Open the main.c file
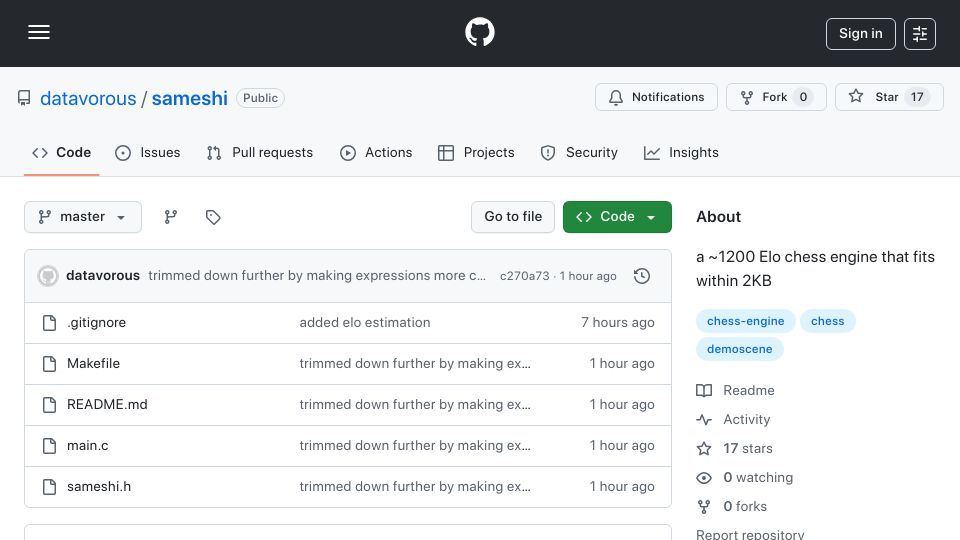 (88, 446)
